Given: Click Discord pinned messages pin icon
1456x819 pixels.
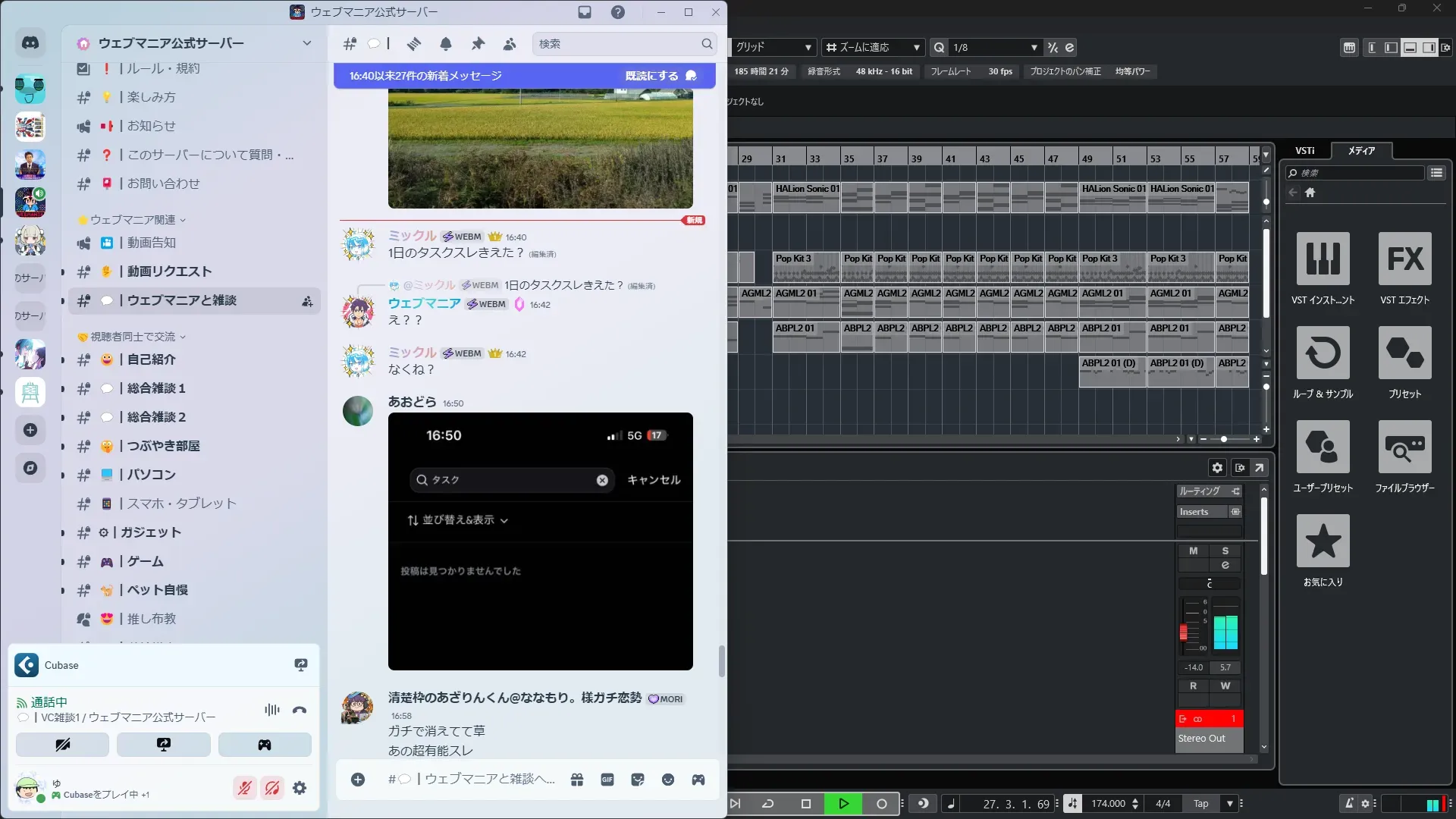Looking at the screenshot, I should tap(478, 44).
